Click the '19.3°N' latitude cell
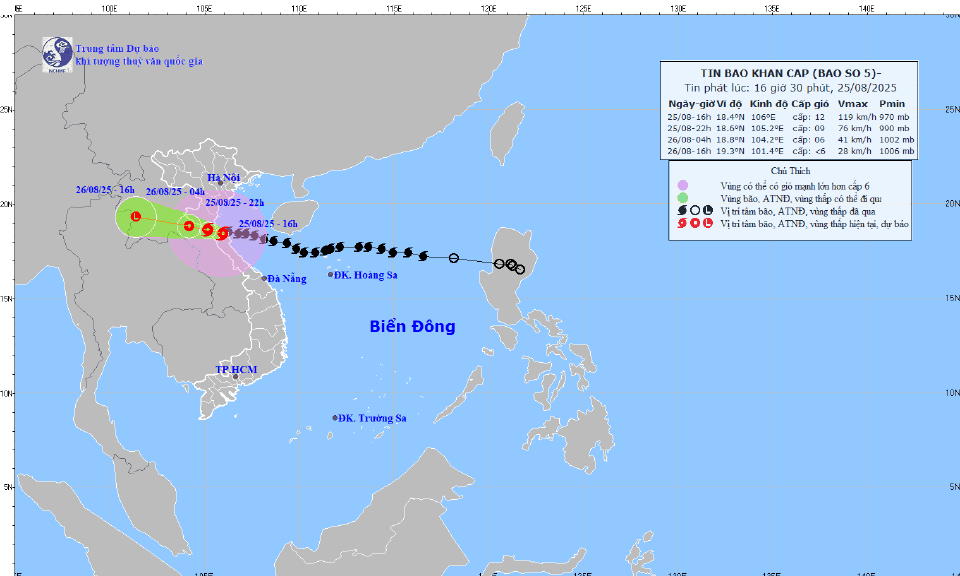960x576 pixels. pos(730,151)
